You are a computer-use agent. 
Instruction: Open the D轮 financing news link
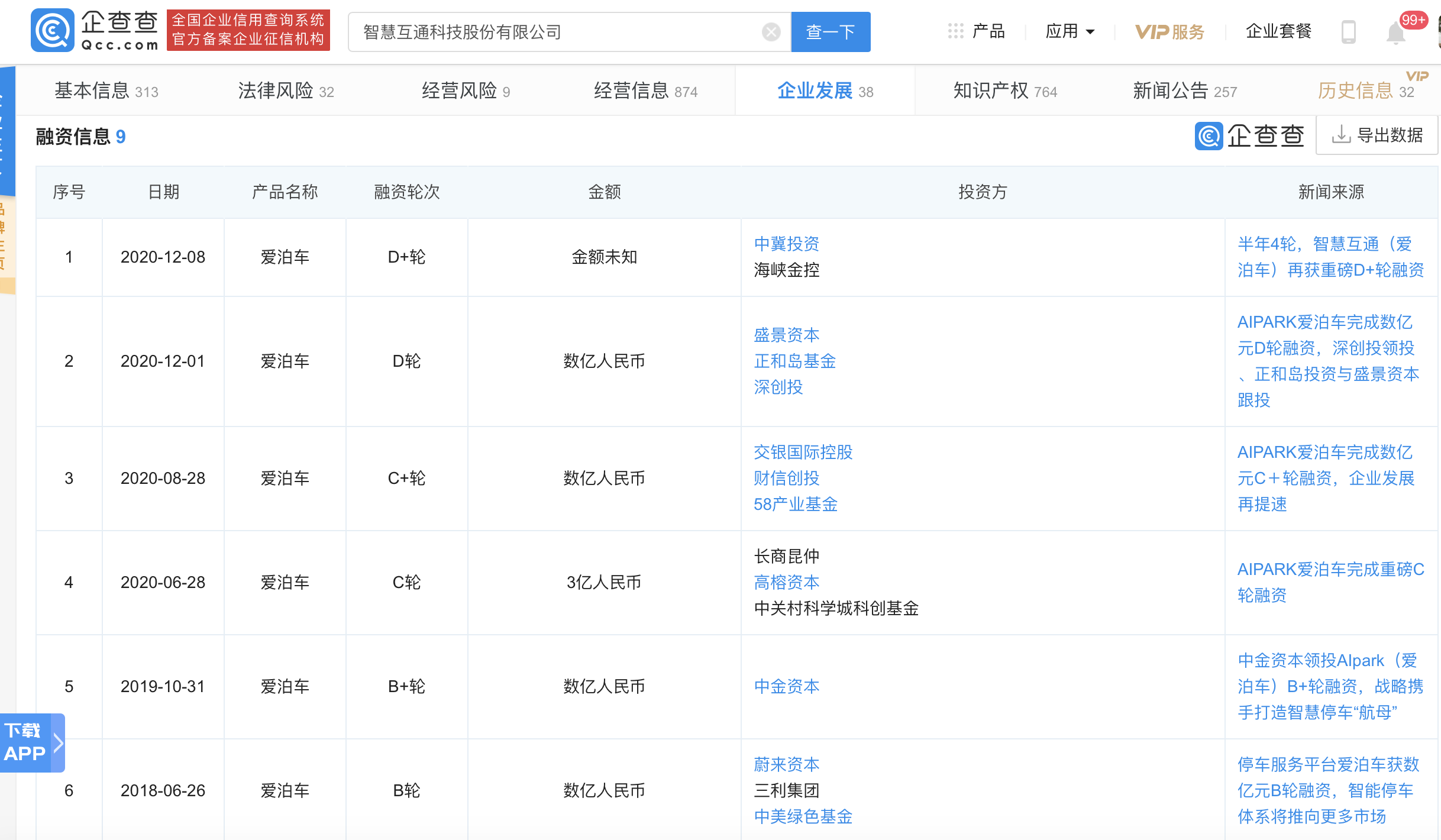(x=1328, y=361)
